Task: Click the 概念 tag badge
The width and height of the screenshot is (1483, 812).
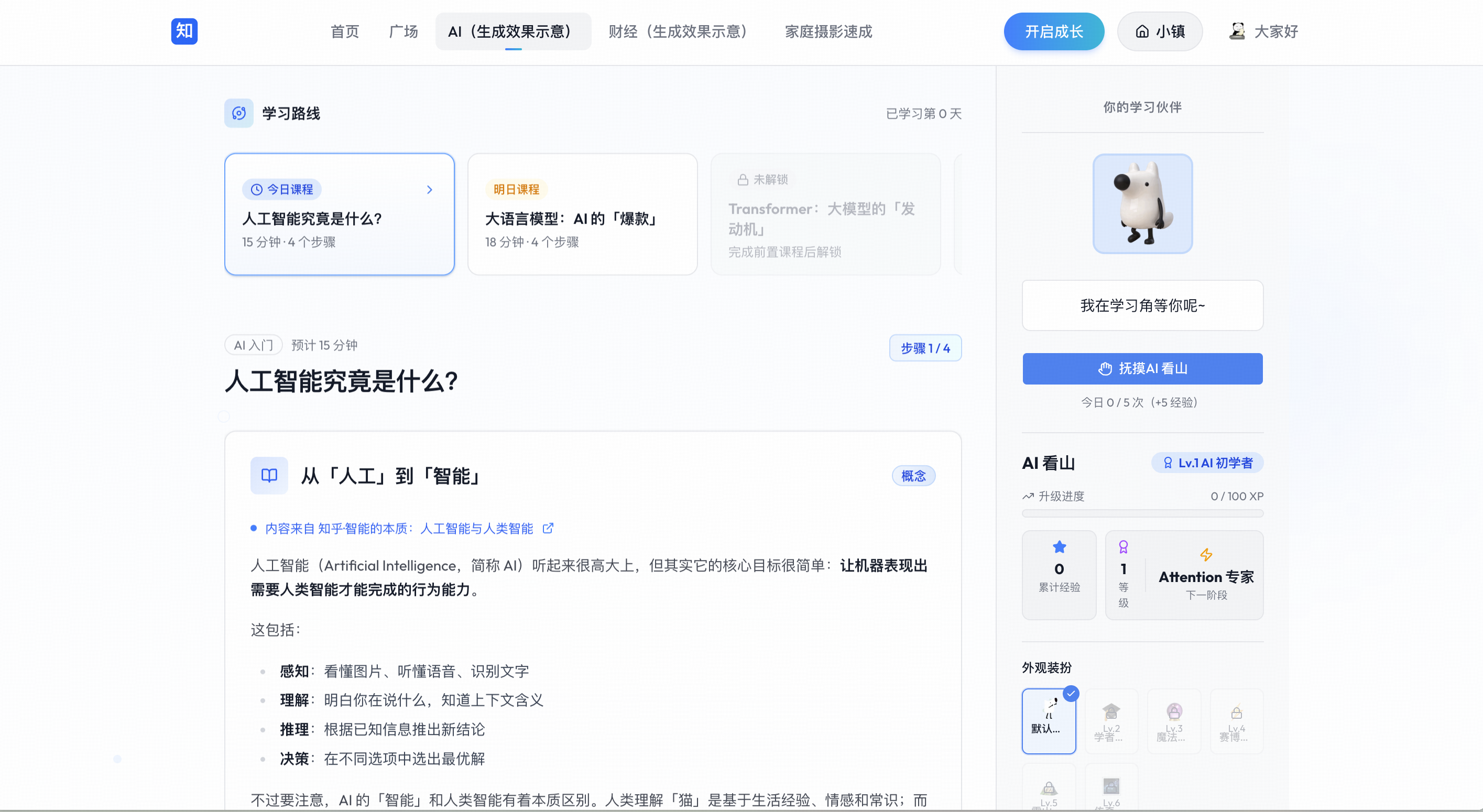Action: 913,476
